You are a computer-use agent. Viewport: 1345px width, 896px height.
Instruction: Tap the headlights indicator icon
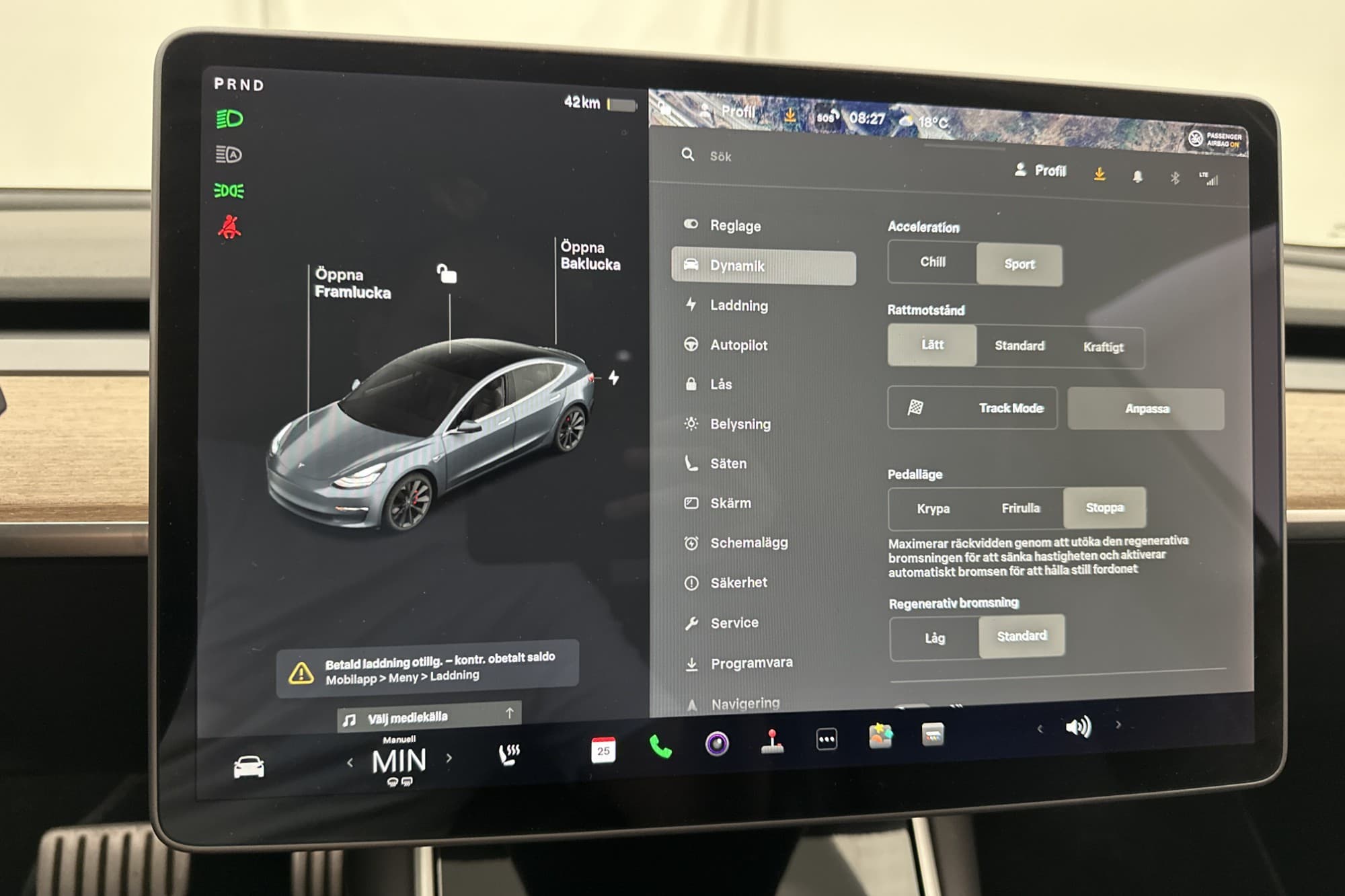click(x=229, y=119)
